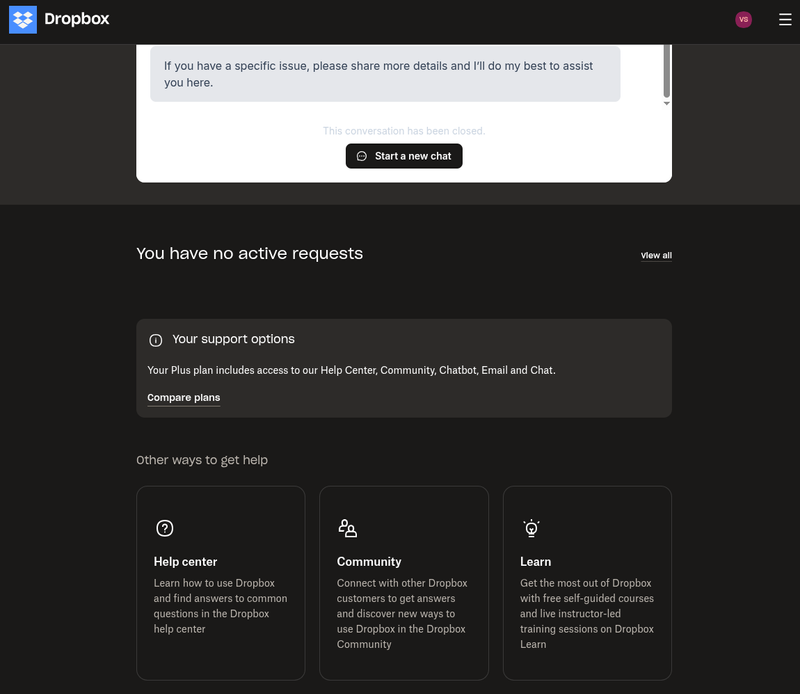
Task: Click the Learn lightbulb icon
Action: 531,528
